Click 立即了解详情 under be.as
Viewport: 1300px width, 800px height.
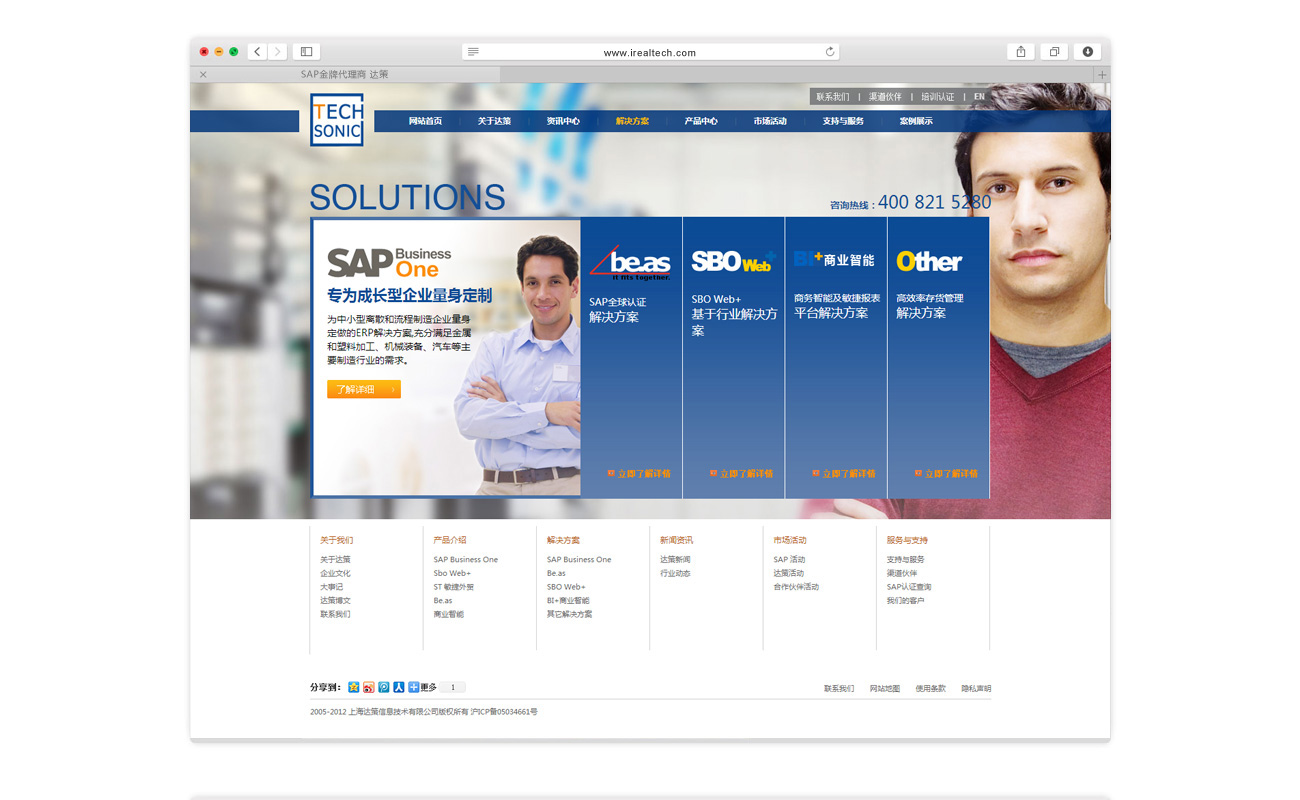pos(639,474)
